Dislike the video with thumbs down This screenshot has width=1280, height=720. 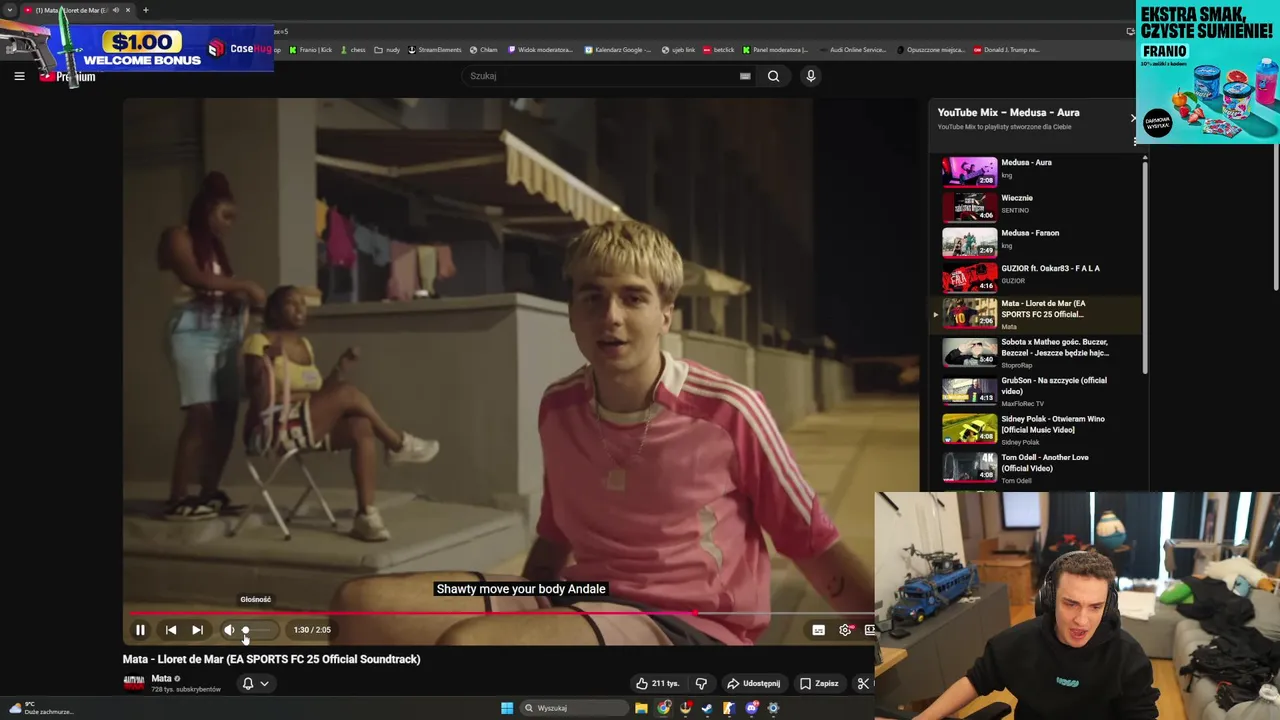(x=701, y=684)
